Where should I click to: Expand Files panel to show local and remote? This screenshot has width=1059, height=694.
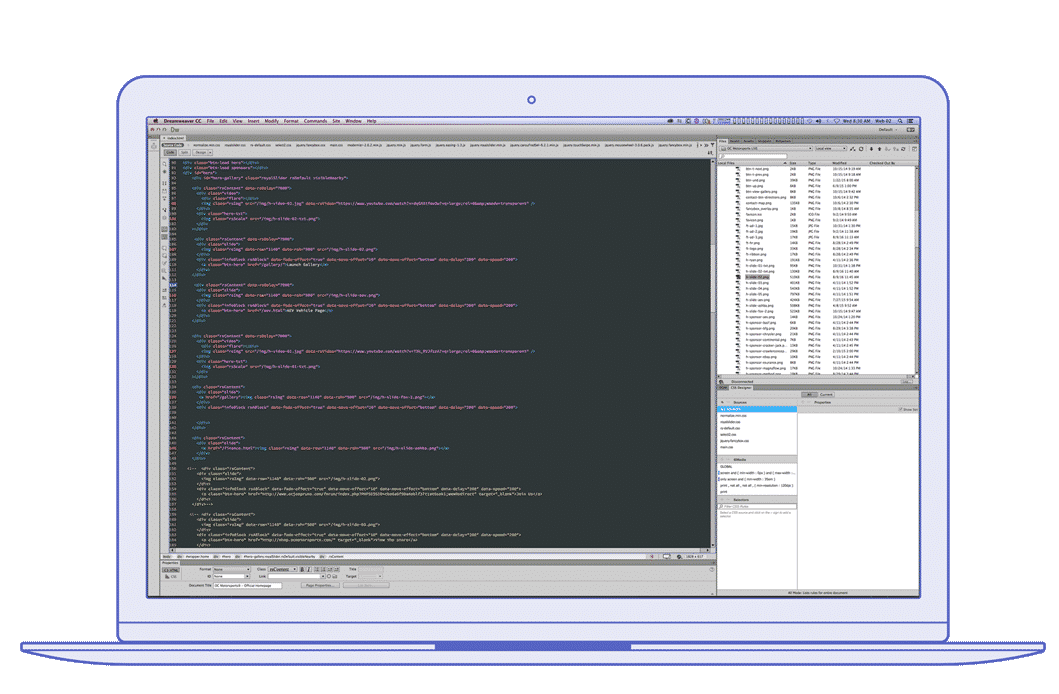(914, 149)
